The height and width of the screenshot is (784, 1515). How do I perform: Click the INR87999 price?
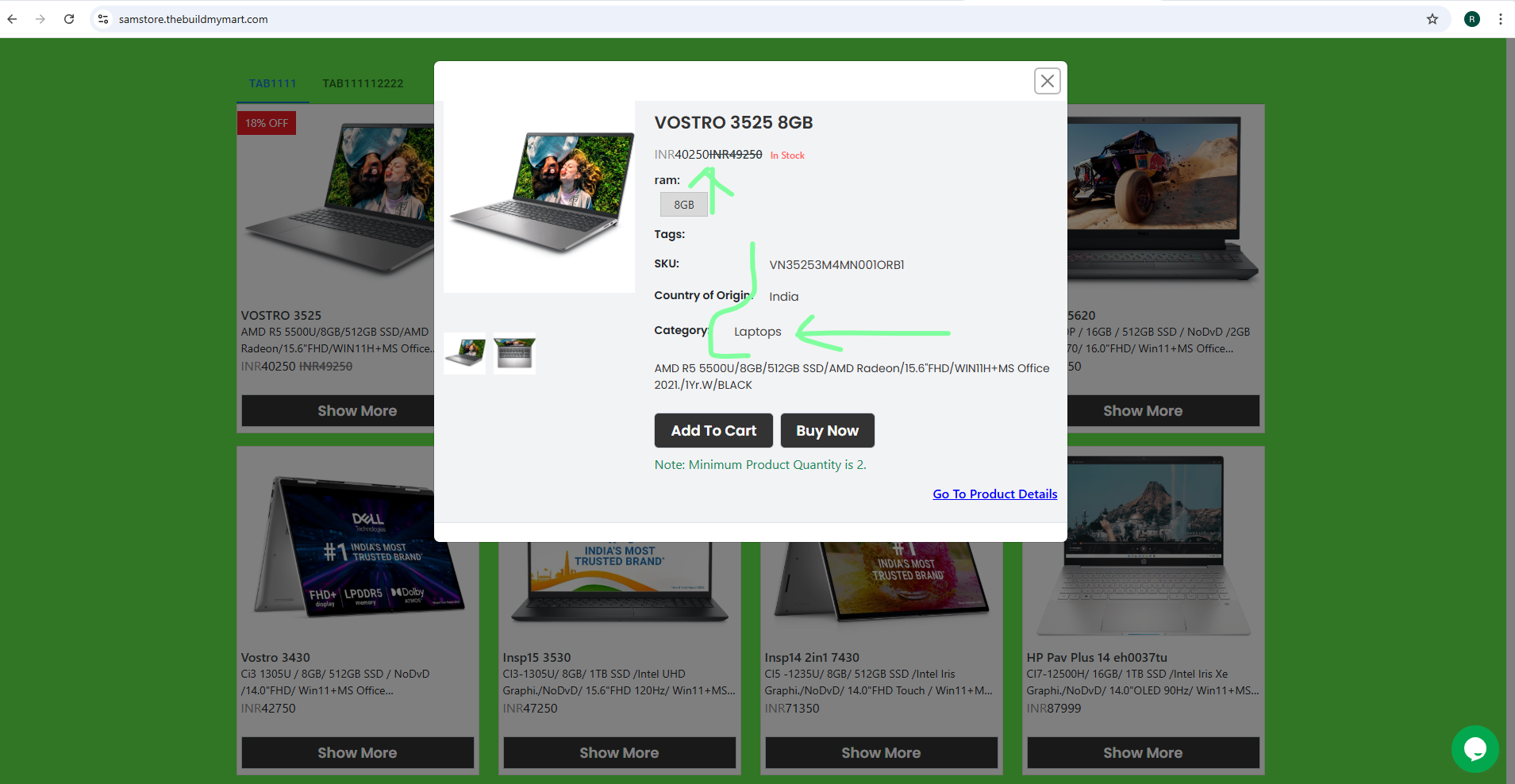pos(1054,709)
